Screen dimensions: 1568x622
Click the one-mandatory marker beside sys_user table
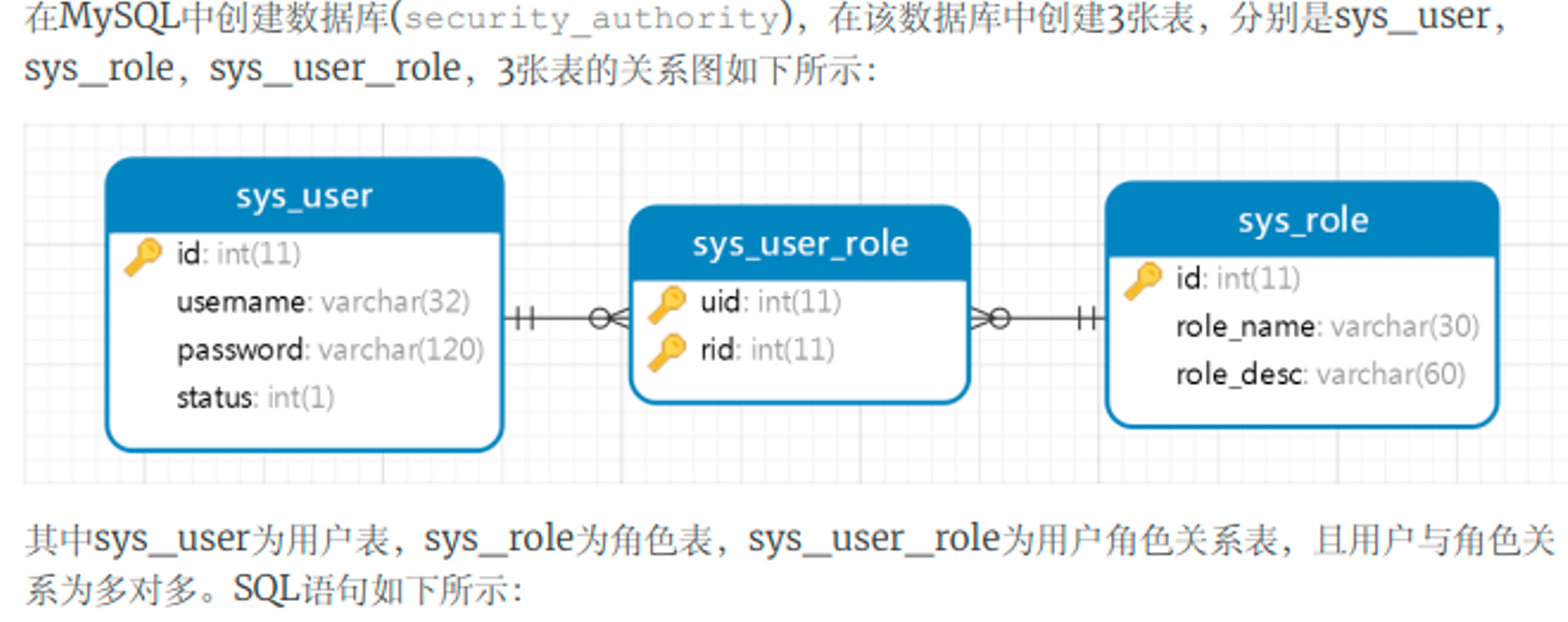pyautogui.click(x=523, y=318)
